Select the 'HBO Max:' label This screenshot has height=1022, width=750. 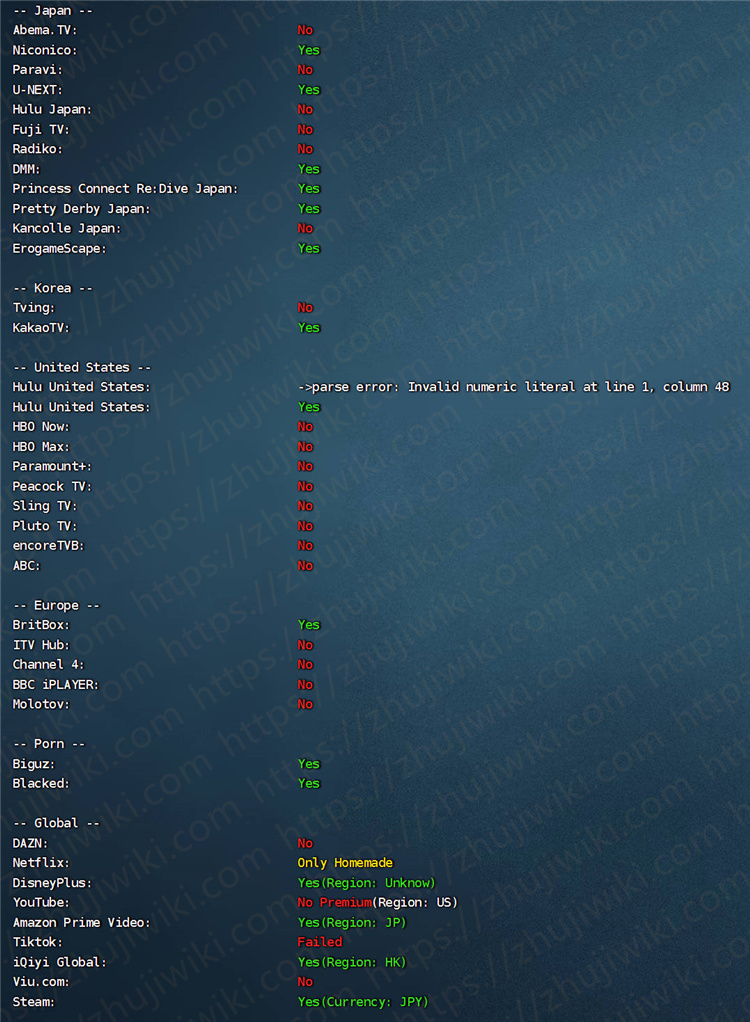click(40, 447)
